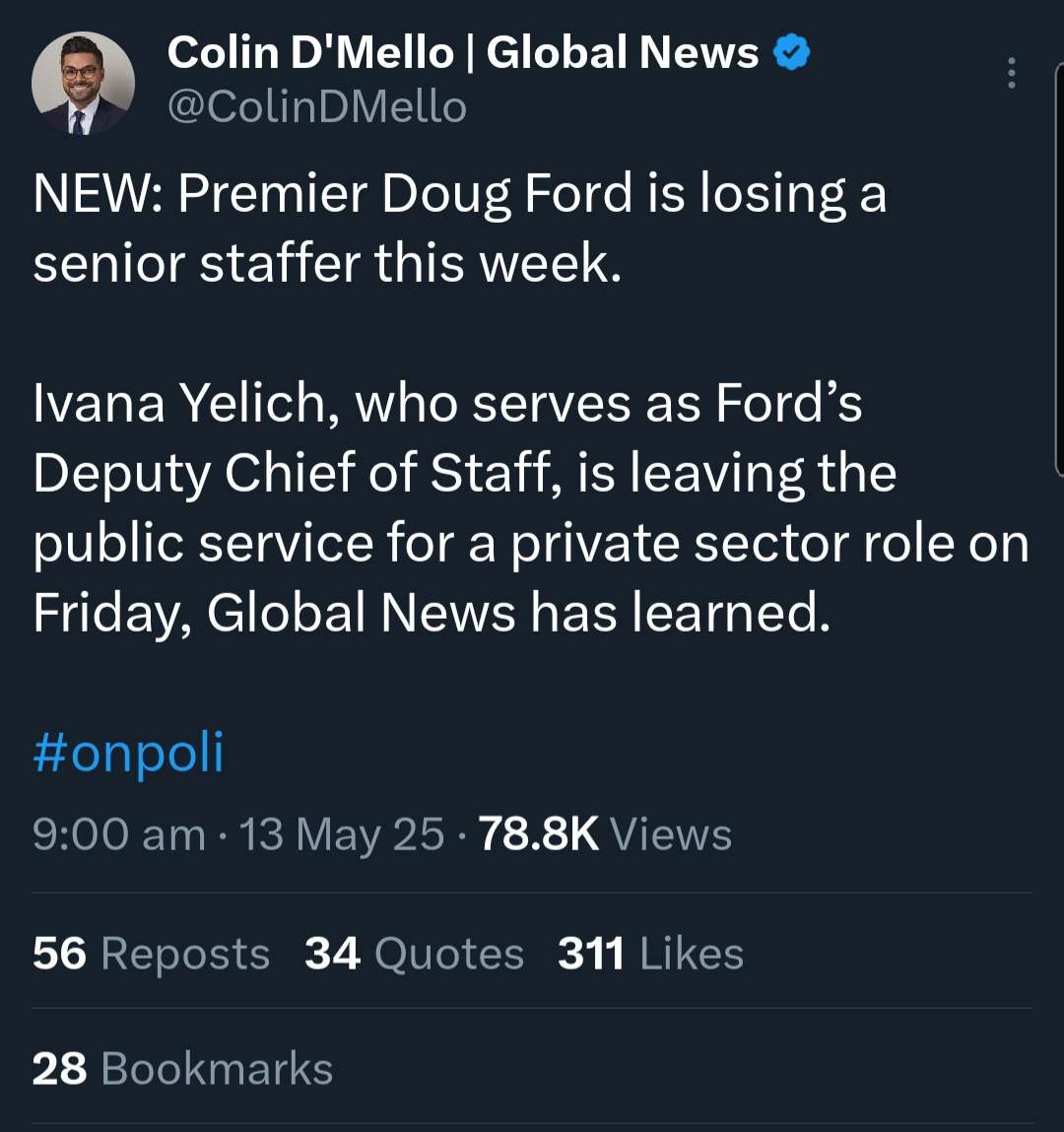This screenshot has width=1064, height=1132.
Task: Open the three-dot more options menu
Action: pos(1011,73)
